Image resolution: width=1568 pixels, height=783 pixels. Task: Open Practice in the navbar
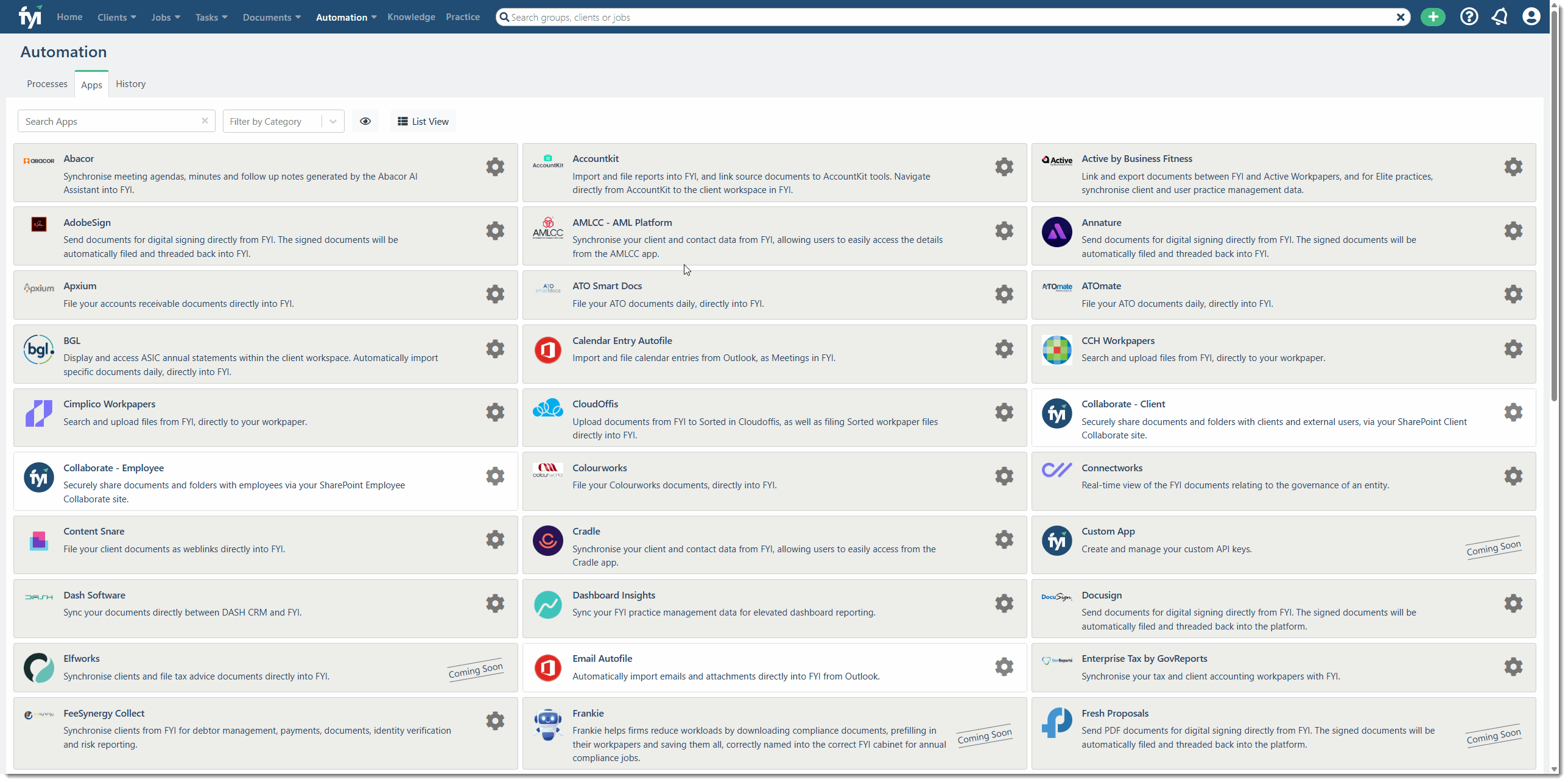[463, 17]
